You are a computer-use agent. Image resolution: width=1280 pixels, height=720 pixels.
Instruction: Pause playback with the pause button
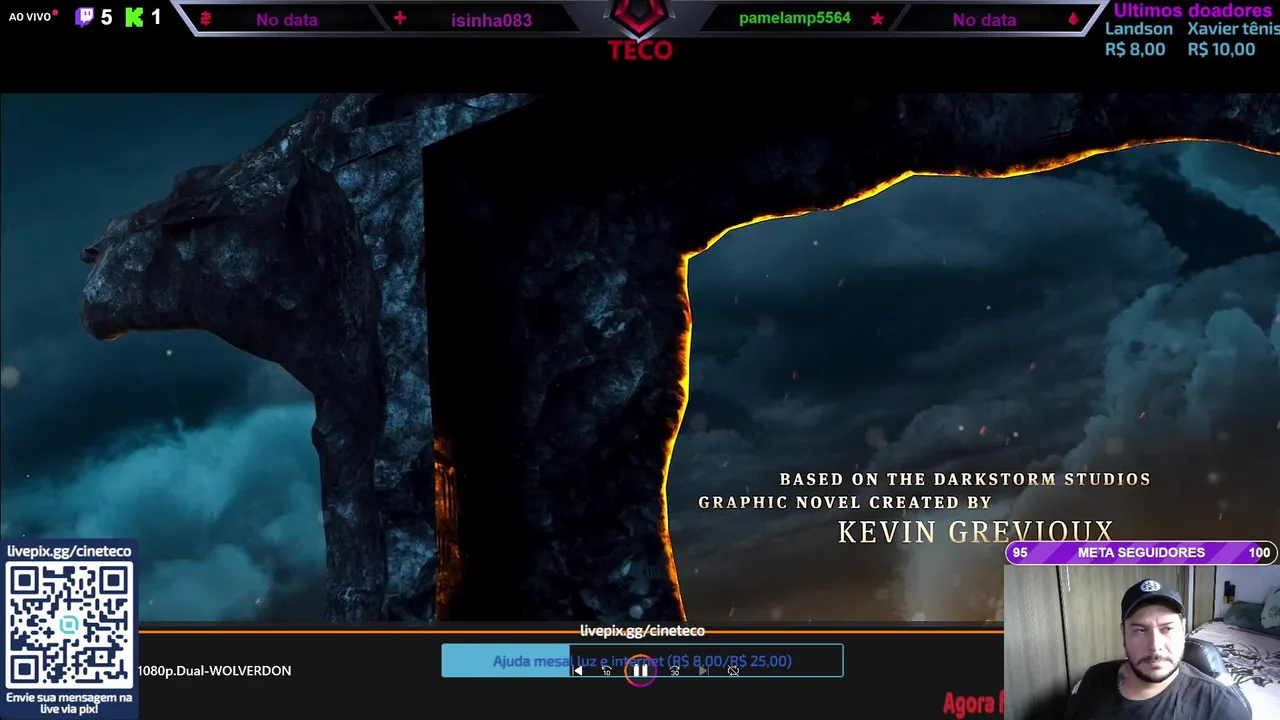(x=640, y=671)
